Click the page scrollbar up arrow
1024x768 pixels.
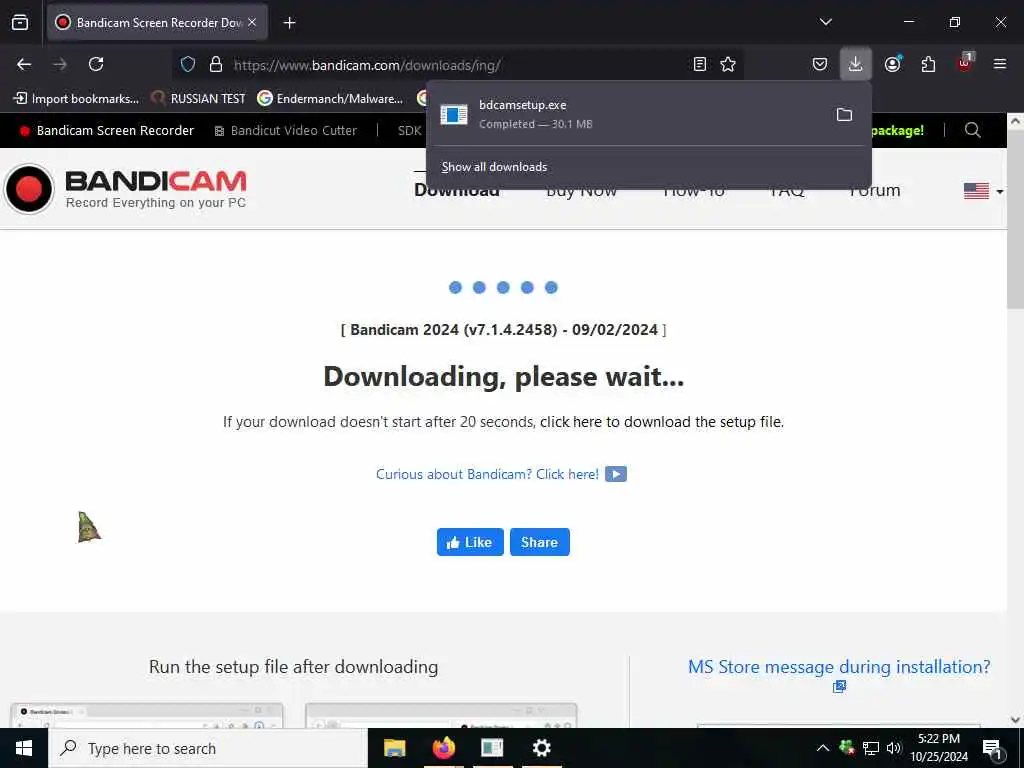[1015, 121]
